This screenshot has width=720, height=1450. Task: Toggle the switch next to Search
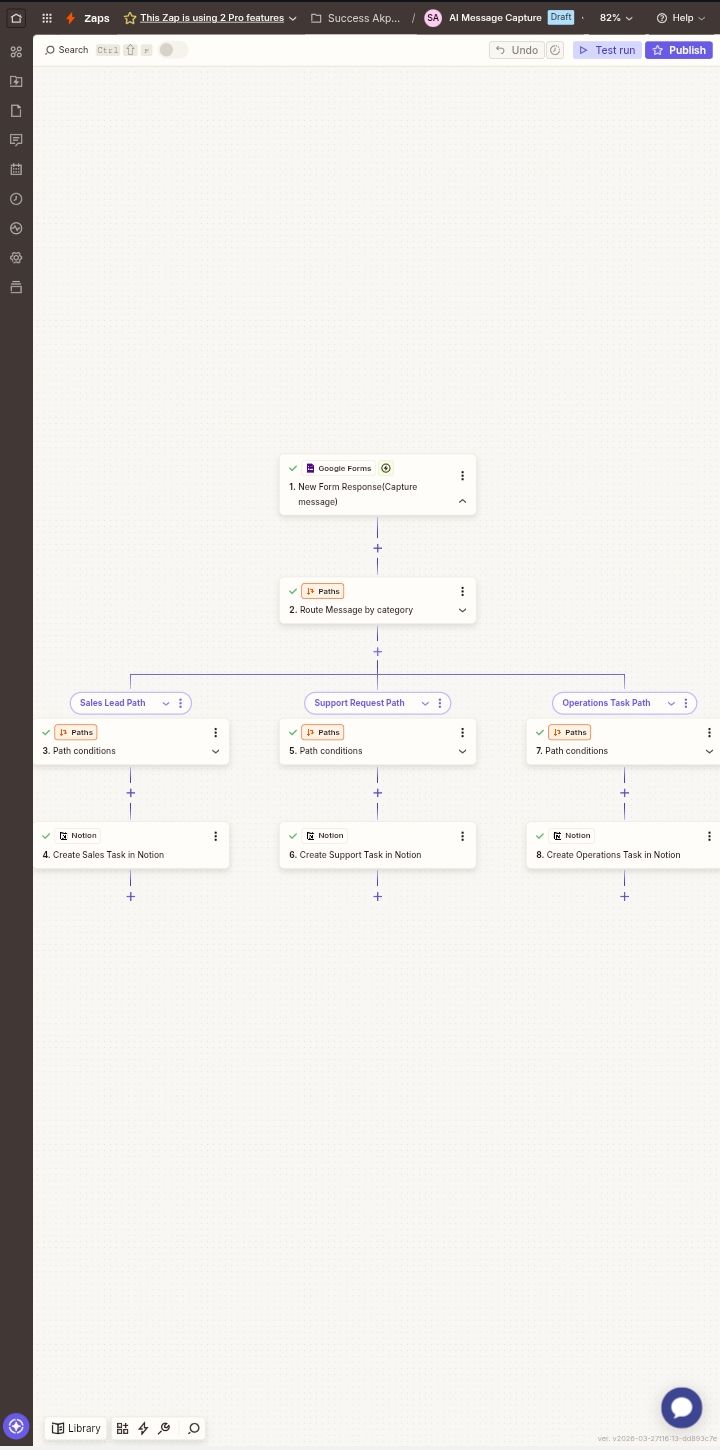pos(172,50)
